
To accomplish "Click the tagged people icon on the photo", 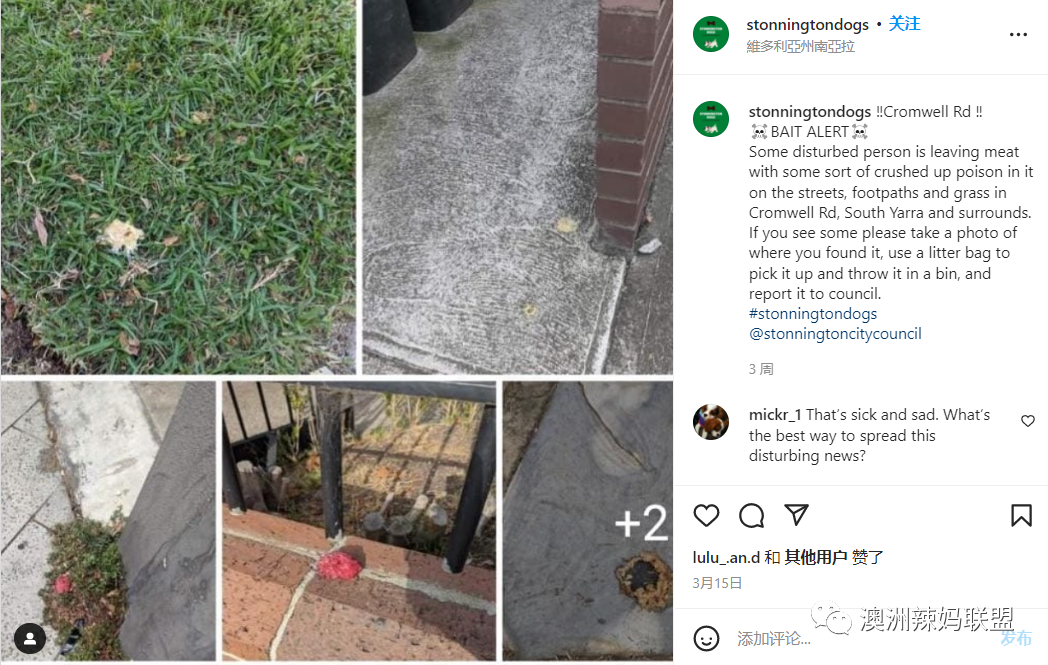I will click(x=30, y=639).
